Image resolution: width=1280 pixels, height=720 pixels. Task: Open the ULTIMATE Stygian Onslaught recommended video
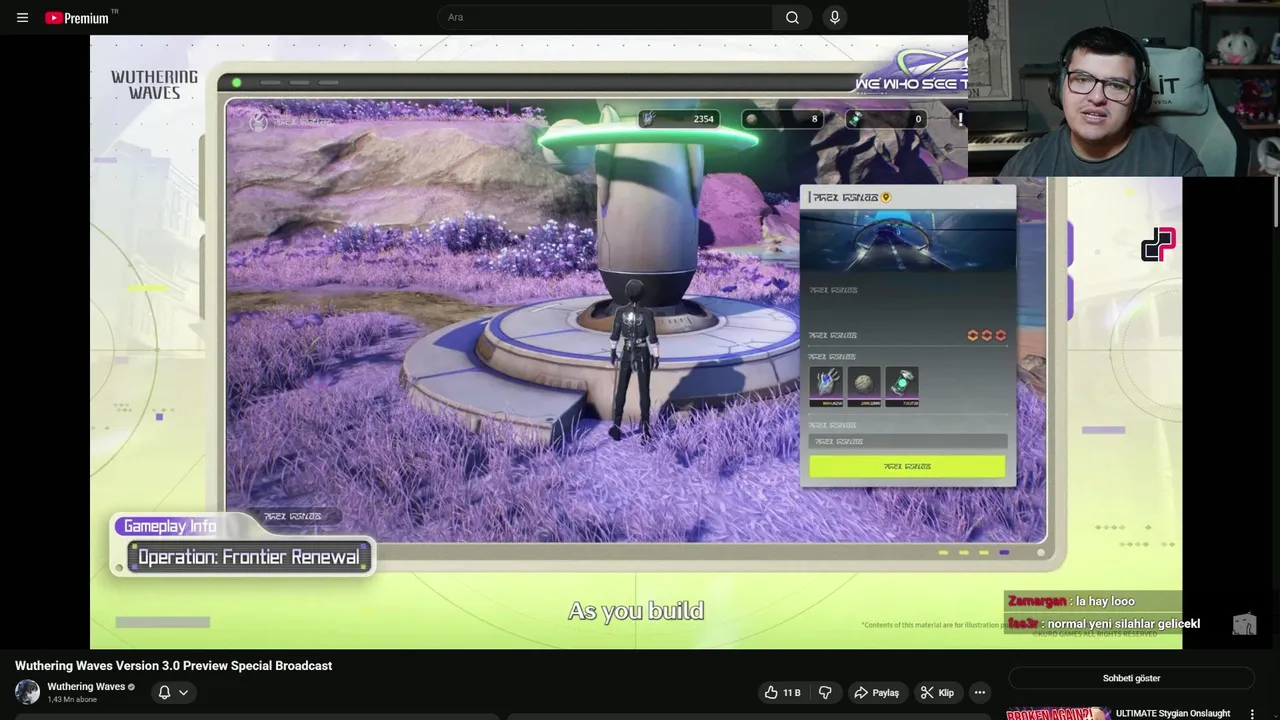pyautogui.click(x=1173, y=714)
